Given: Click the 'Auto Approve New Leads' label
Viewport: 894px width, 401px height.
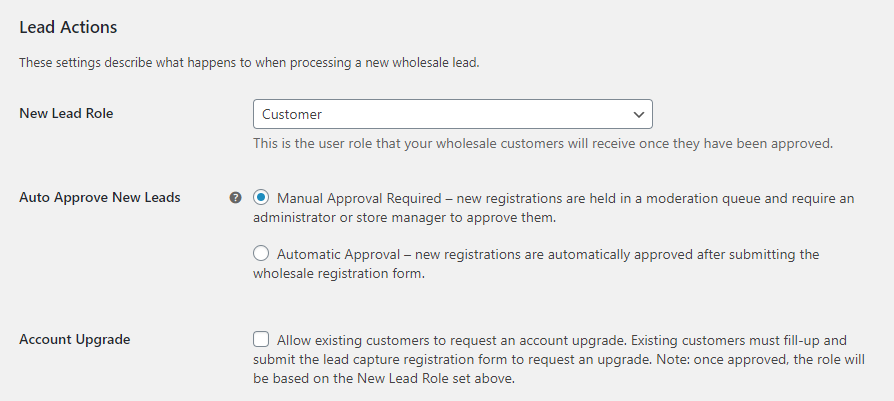Looking at the screenshot, I should (x=100, y=198).
